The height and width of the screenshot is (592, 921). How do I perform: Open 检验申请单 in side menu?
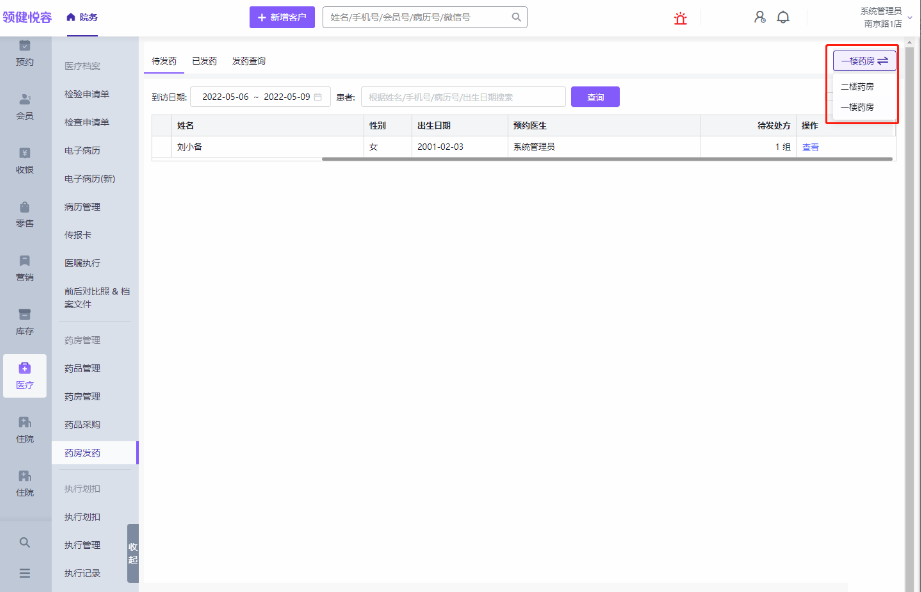click(x=87, y=94)
